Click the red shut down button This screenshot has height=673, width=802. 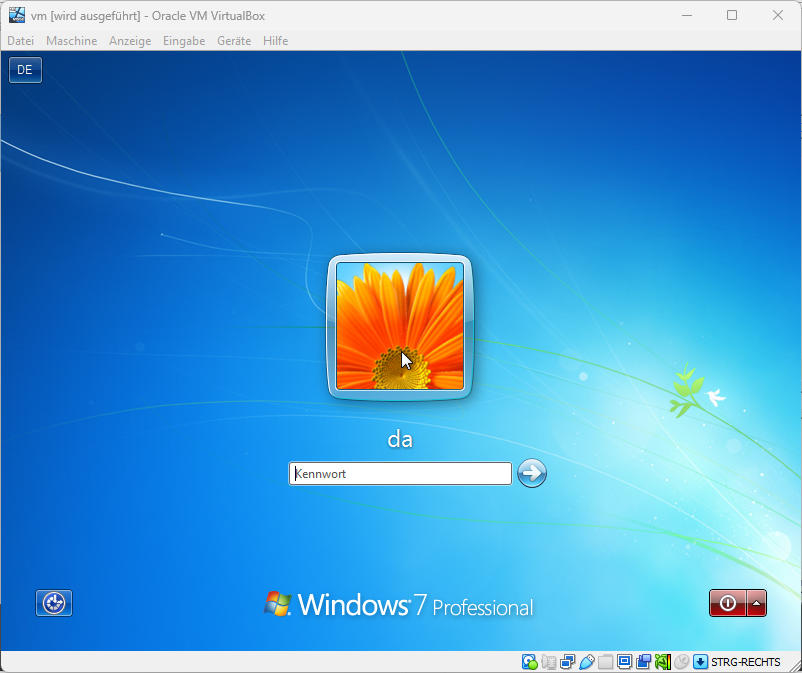tap(728, 603)
